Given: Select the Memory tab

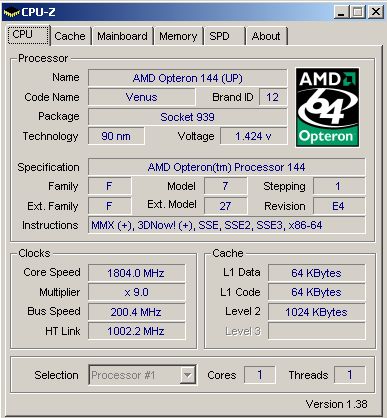Looking at the screenshot, I should click(x=178, y=36).
